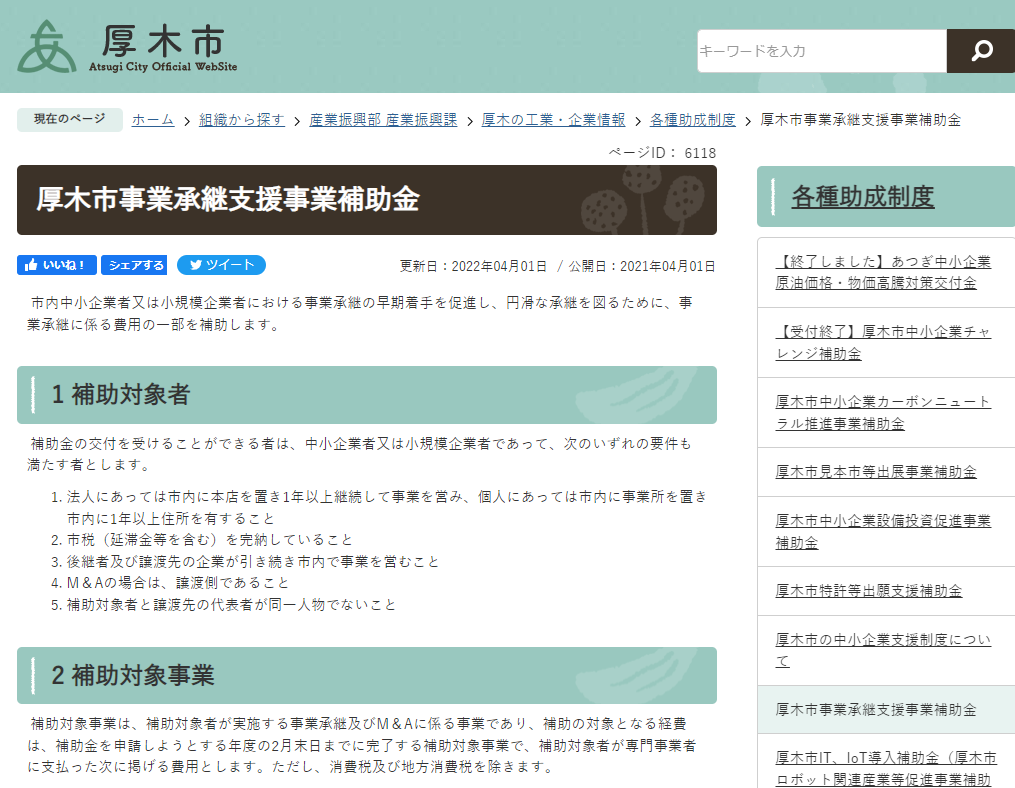Open 厚木市の中小企業支援制度について sidebar link

coord(883,650)
